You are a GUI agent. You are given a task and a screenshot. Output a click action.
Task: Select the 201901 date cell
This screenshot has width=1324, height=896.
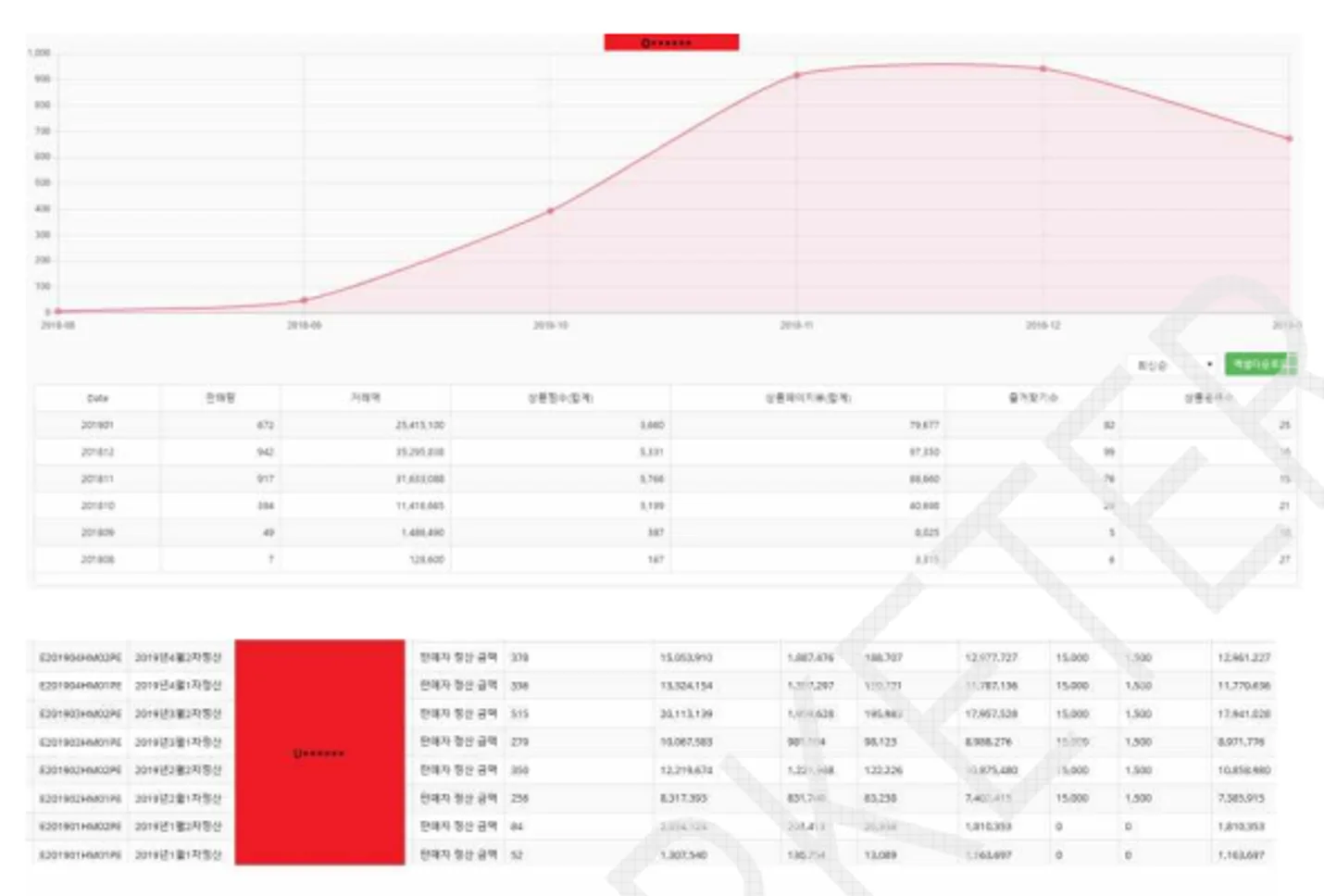tap(97, 425)
